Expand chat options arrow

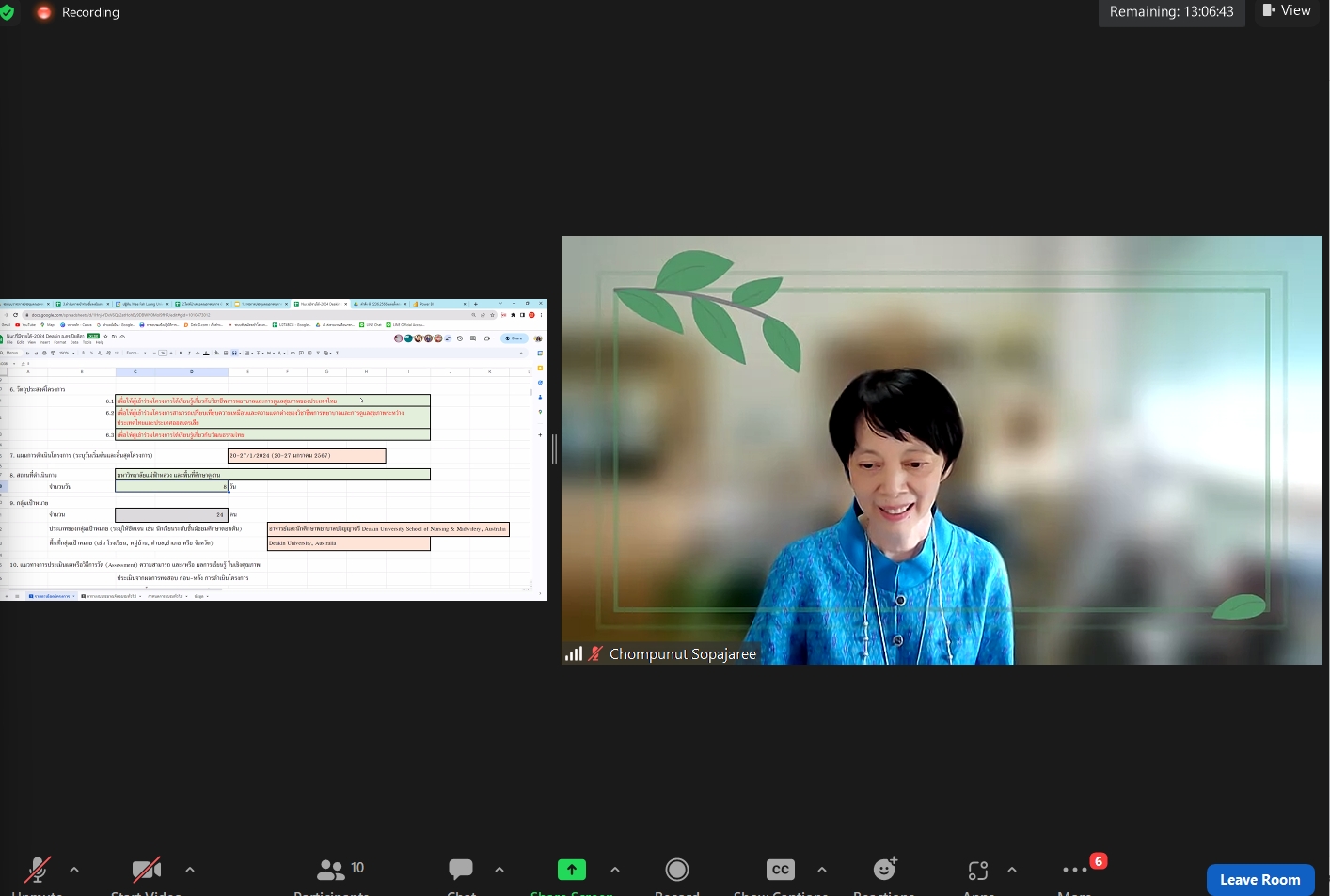coord(499,870)
